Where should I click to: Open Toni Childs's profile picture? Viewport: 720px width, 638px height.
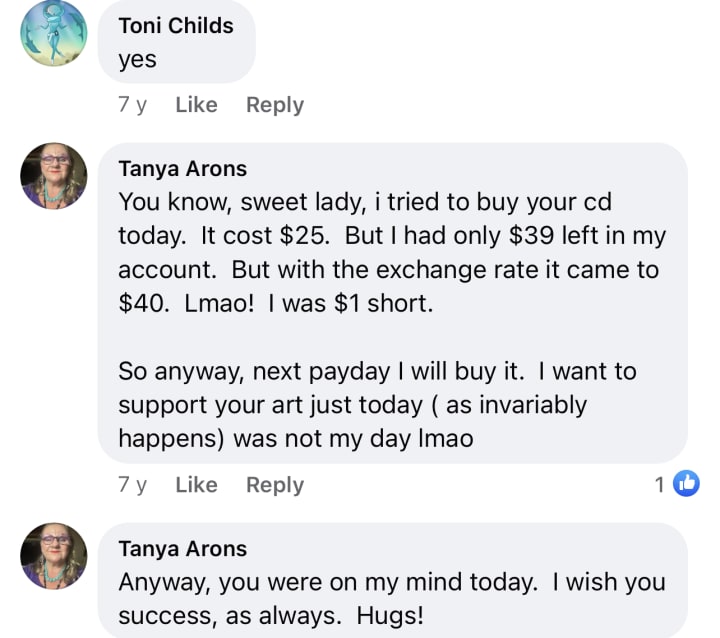coord(53,33)
